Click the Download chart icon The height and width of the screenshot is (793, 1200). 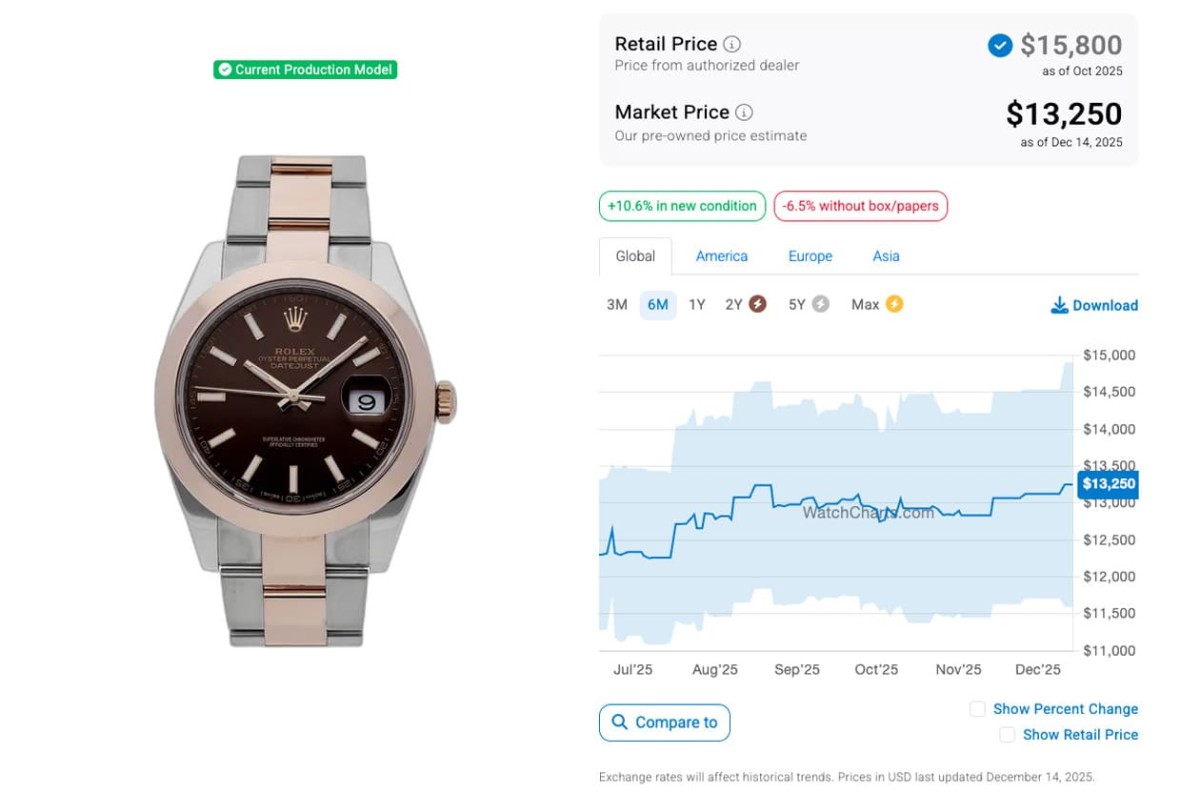click(1060, 305)
